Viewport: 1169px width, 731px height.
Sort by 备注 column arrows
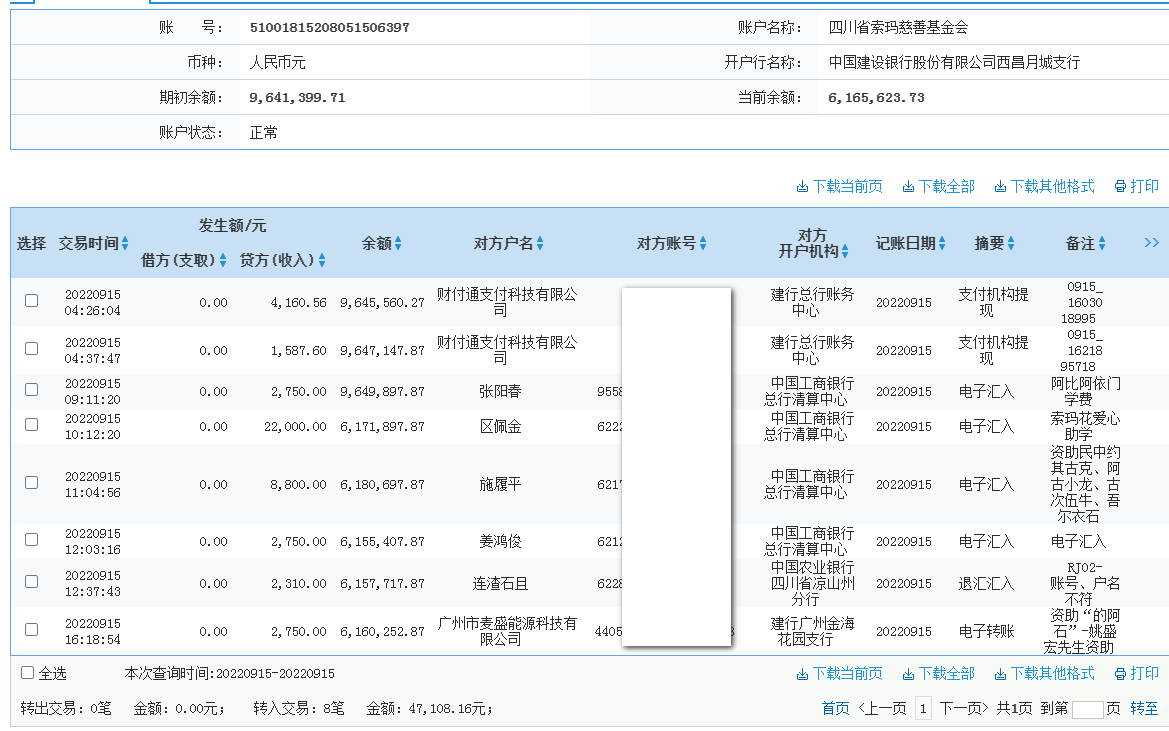[x=1102, y=243]
